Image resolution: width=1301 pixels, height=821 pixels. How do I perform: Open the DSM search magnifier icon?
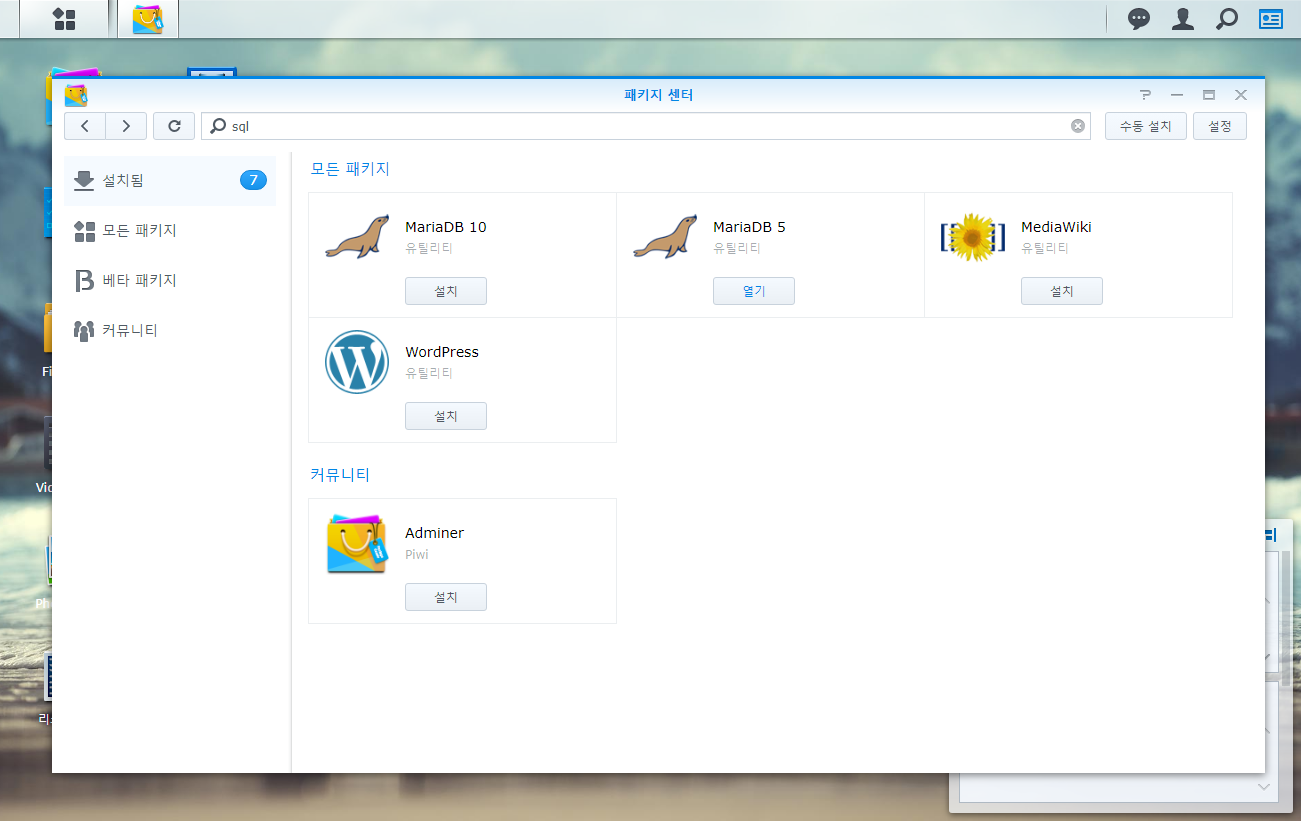pyautogui.click(x=1227, y=19)
